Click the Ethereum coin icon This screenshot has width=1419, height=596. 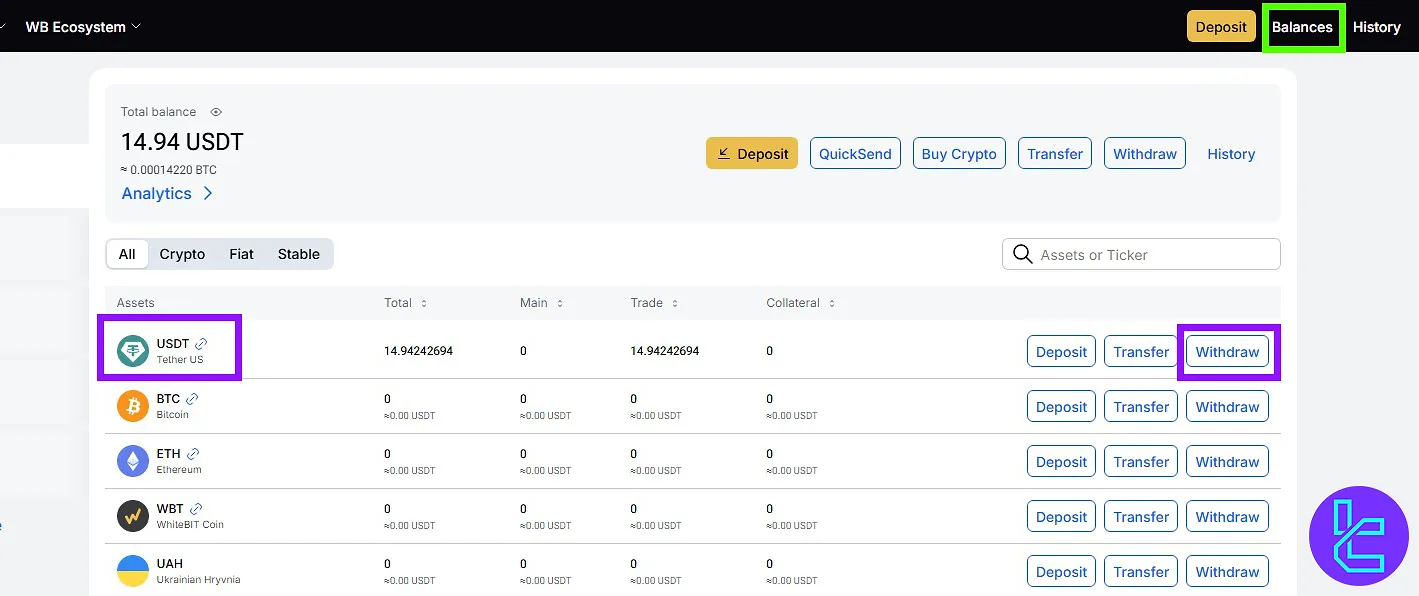pyautogui.click(x=133, y=461)
